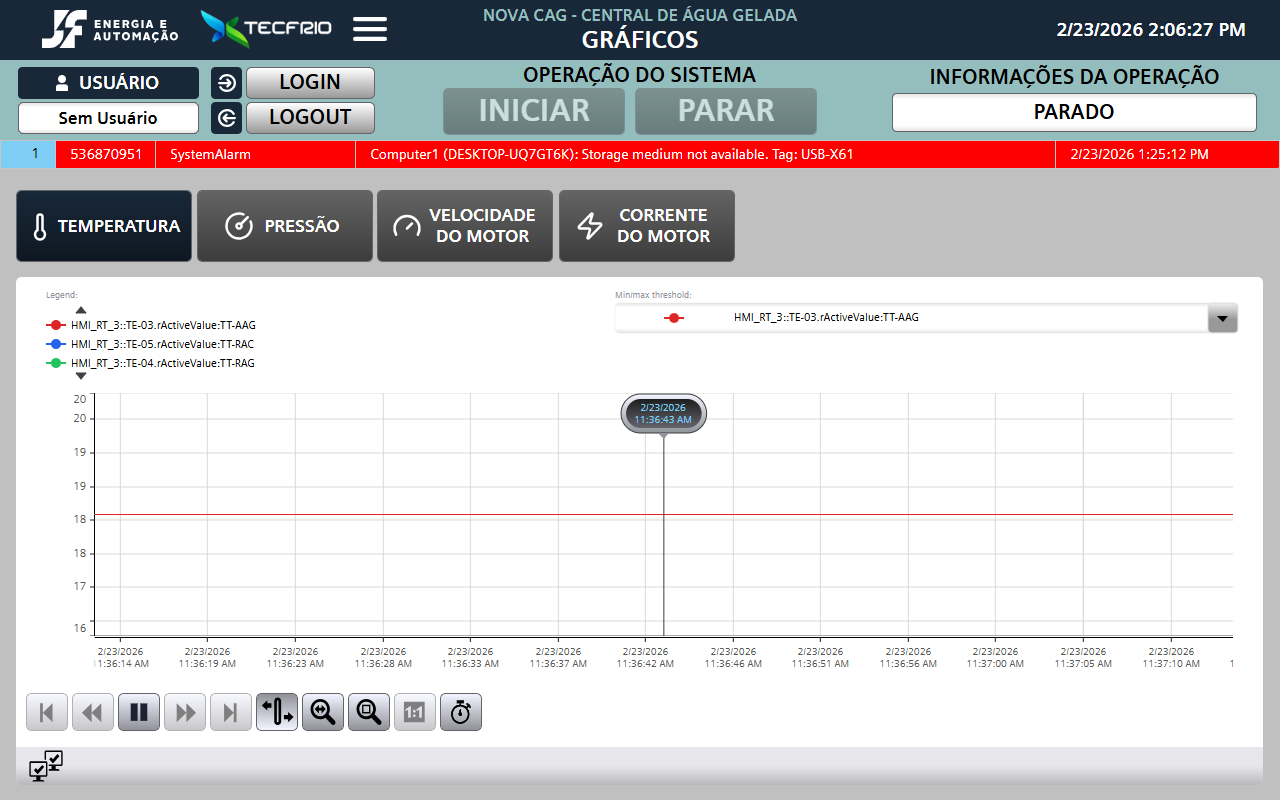Toggle the ruler cursor tool button
The image size is (1280, 800).
277,712
